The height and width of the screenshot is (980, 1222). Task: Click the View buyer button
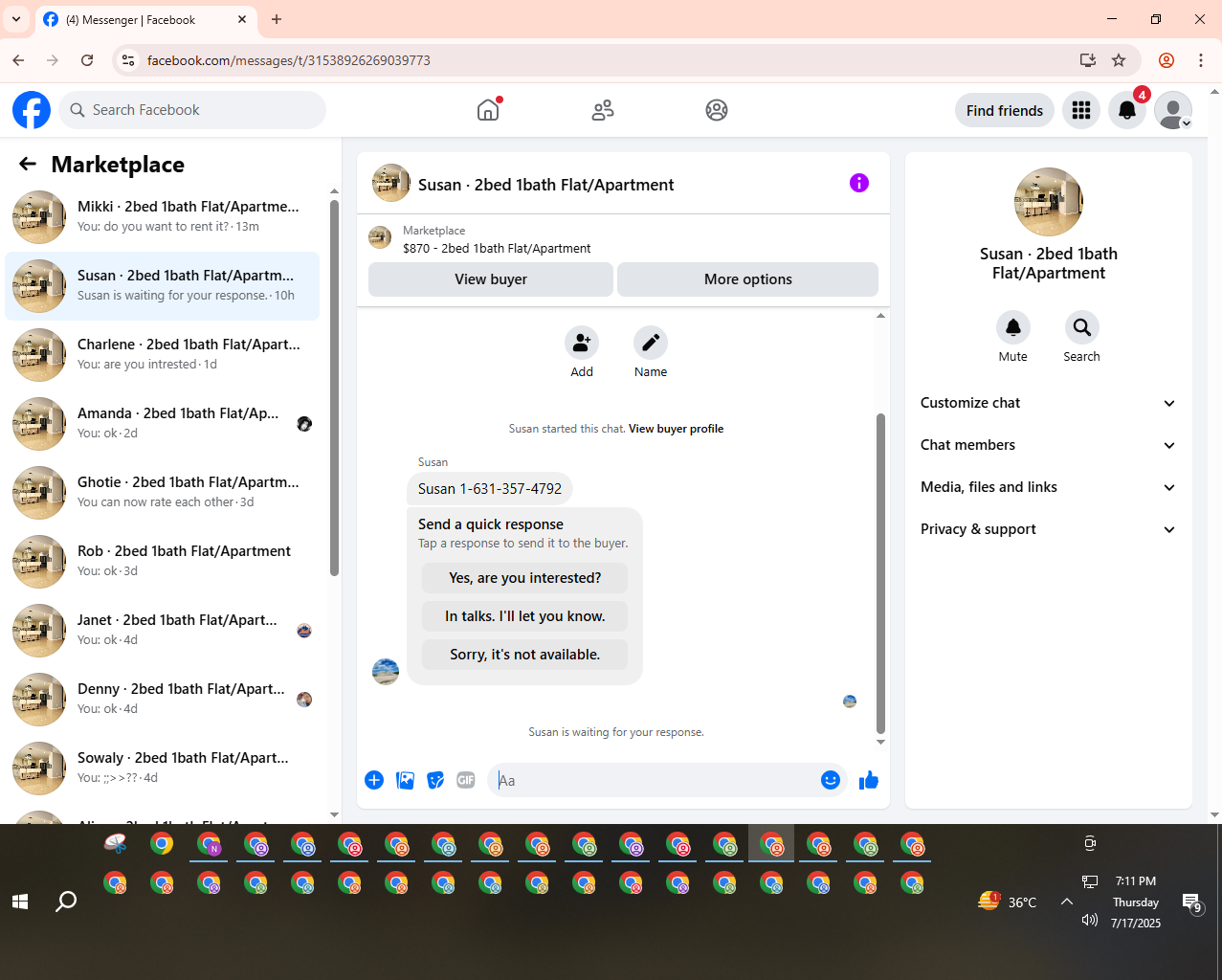pos(491,279)
